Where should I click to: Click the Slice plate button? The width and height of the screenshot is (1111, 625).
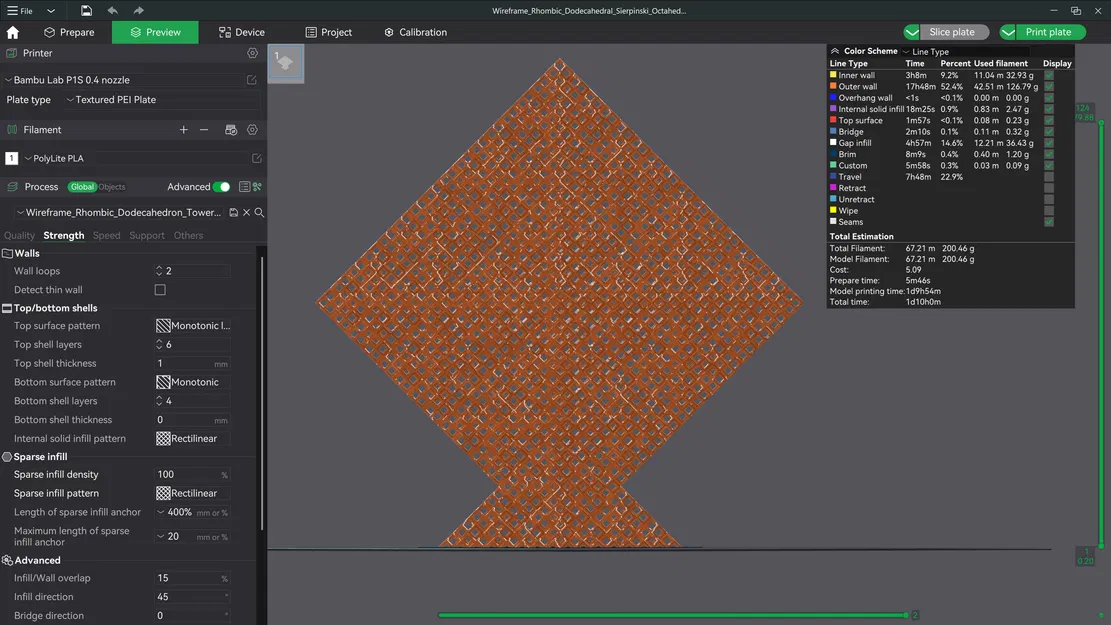pos(952,32)
